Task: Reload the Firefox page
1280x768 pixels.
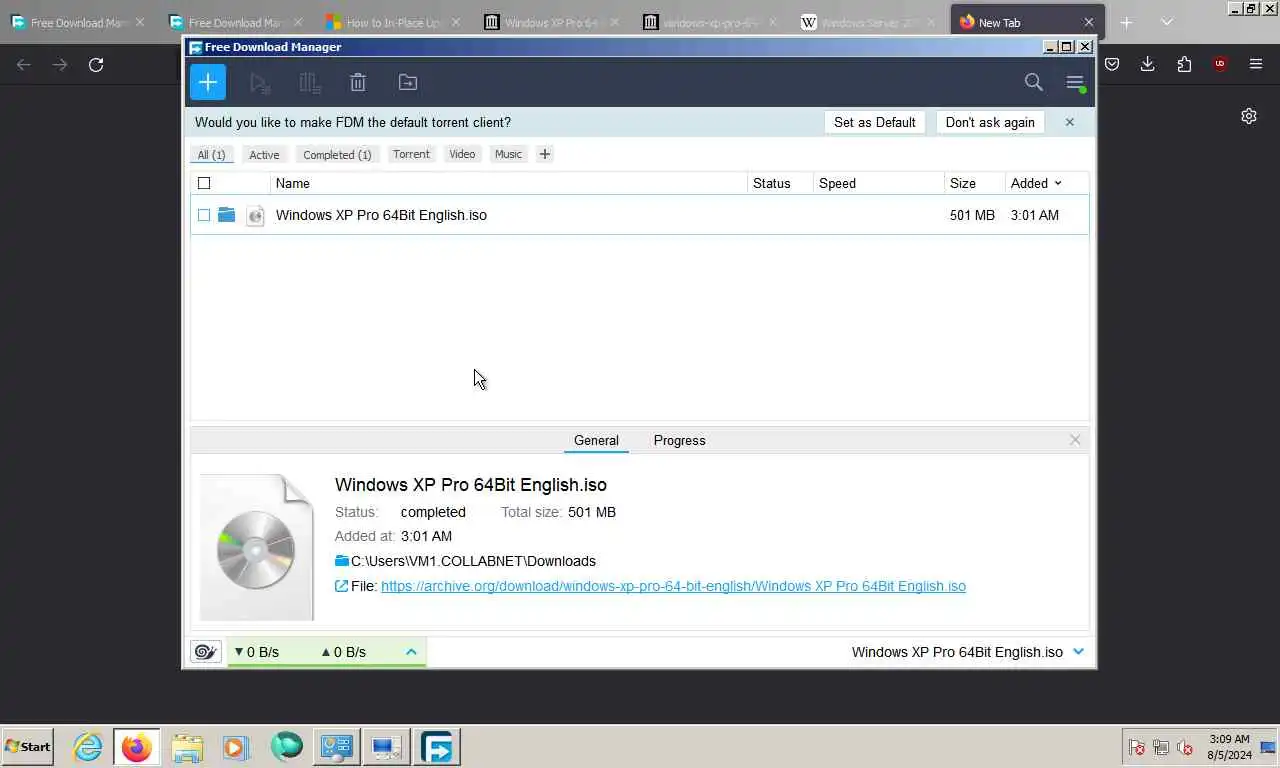Action: click(96, 65)
